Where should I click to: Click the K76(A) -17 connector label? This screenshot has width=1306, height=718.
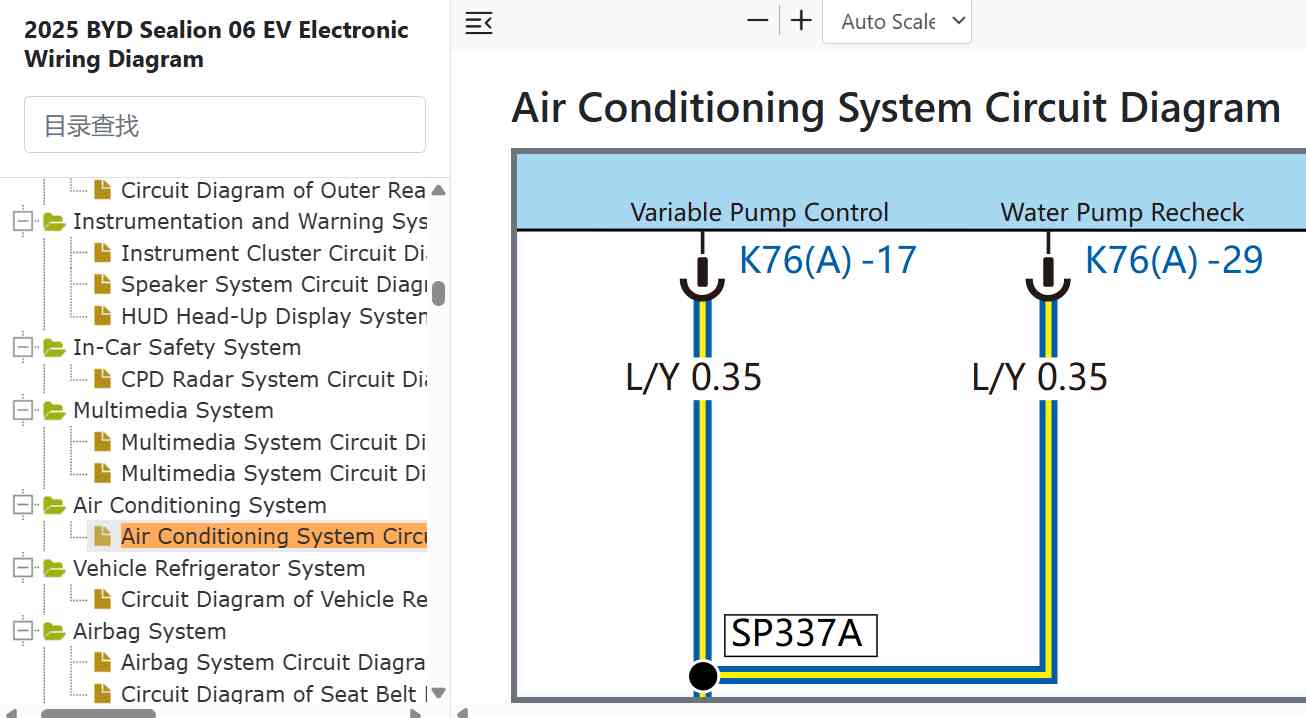click(828, 260)
